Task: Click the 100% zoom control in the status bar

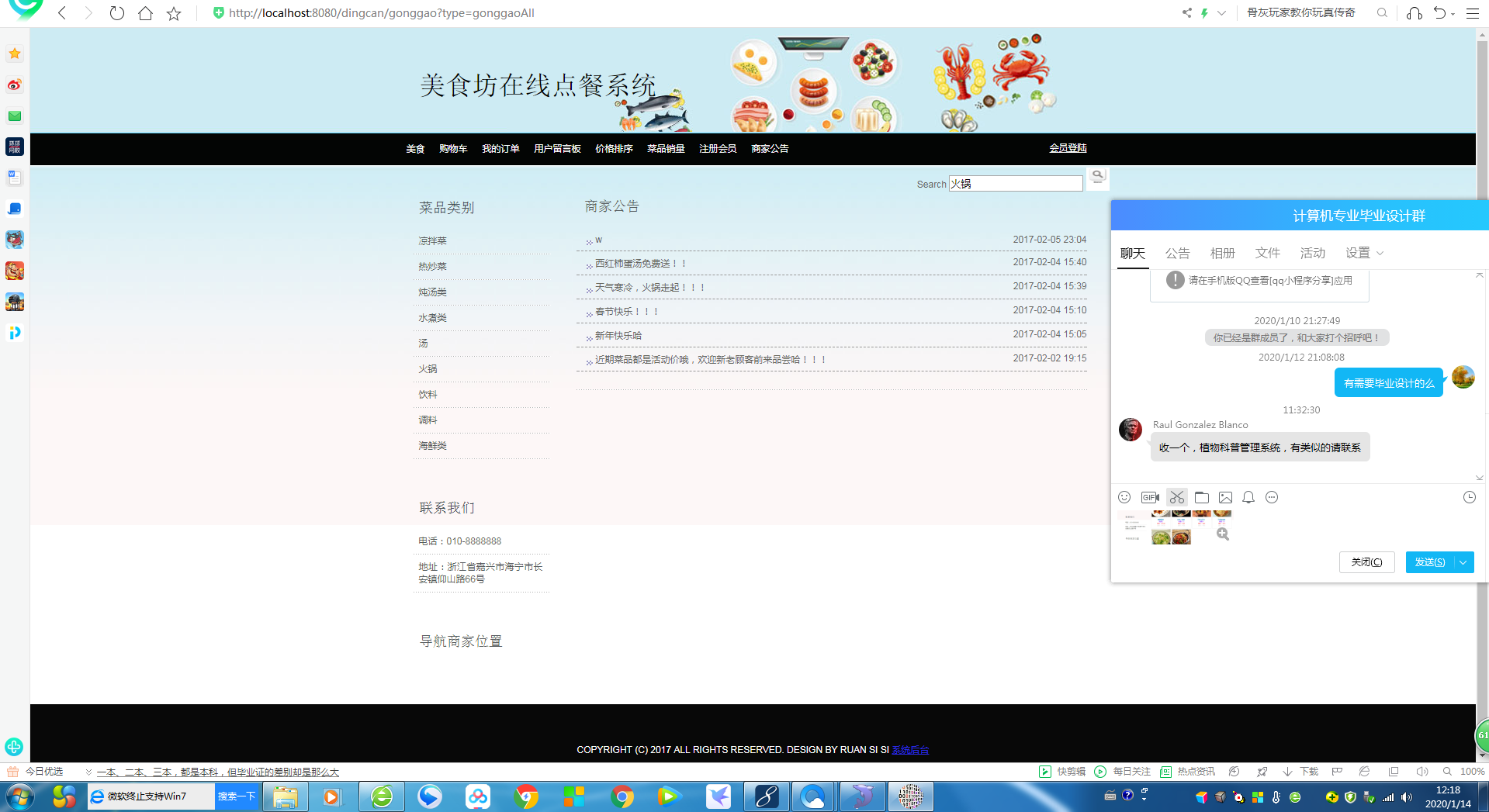Action: click(x=1471, y=772)
